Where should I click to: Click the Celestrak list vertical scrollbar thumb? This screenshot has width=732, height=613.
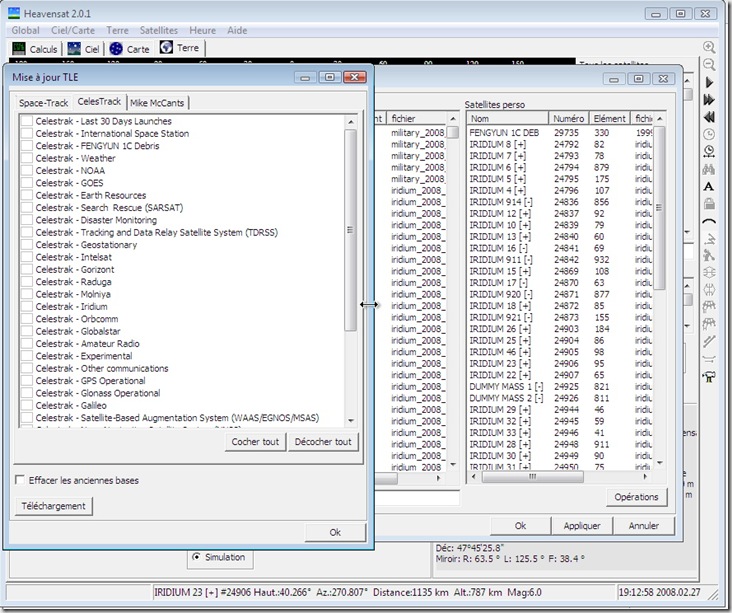[x=351, y=230]
